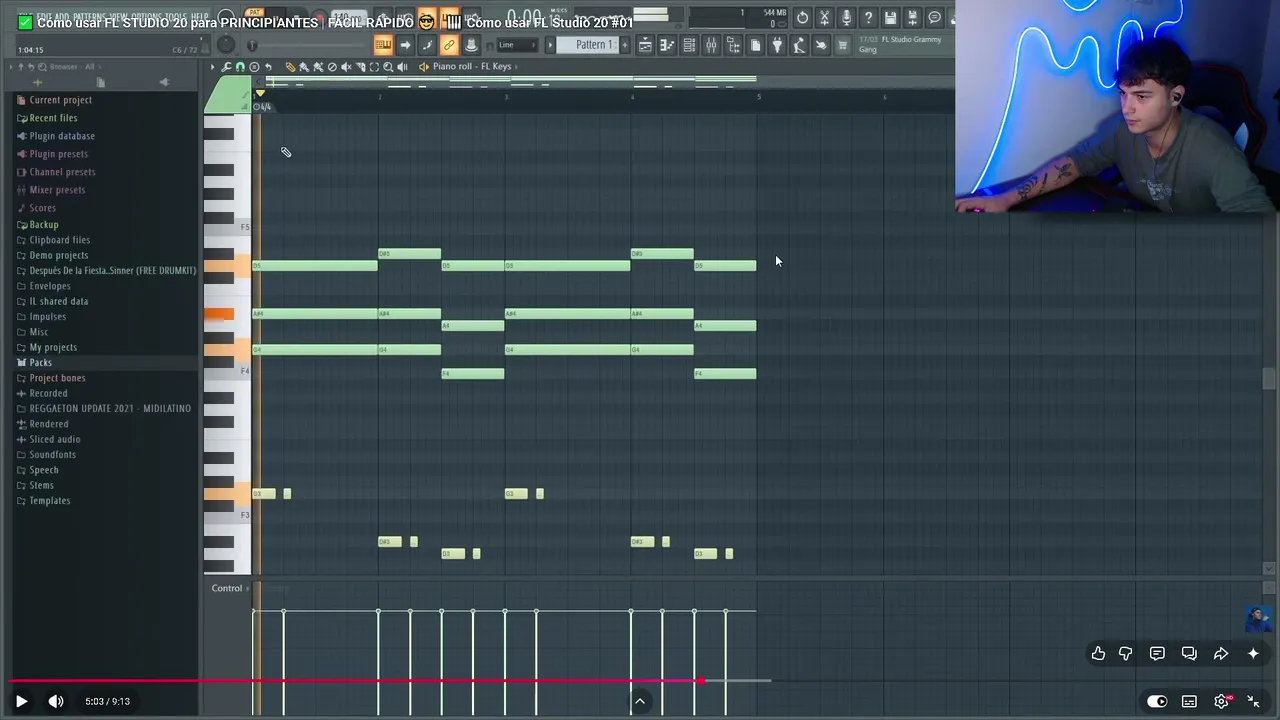Screen dimensions: 1280x720
Task: Click the sparkle Ask button
Action: (1253, 653)
